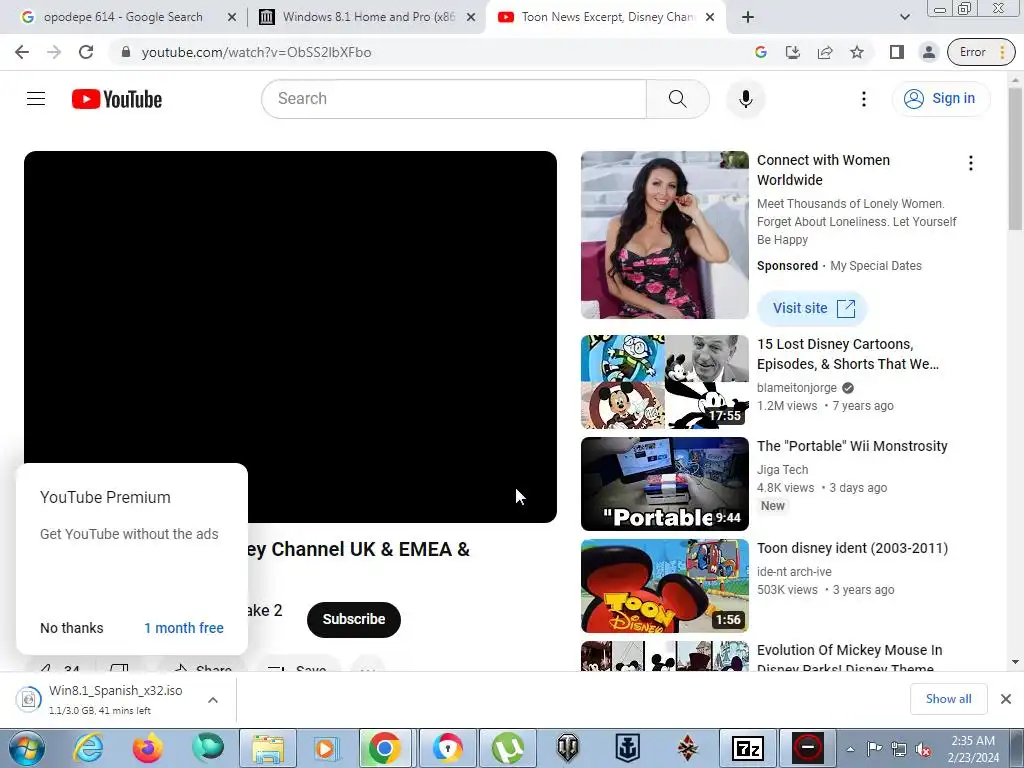Accept the 1 month free offer

(x=184, y=628)
